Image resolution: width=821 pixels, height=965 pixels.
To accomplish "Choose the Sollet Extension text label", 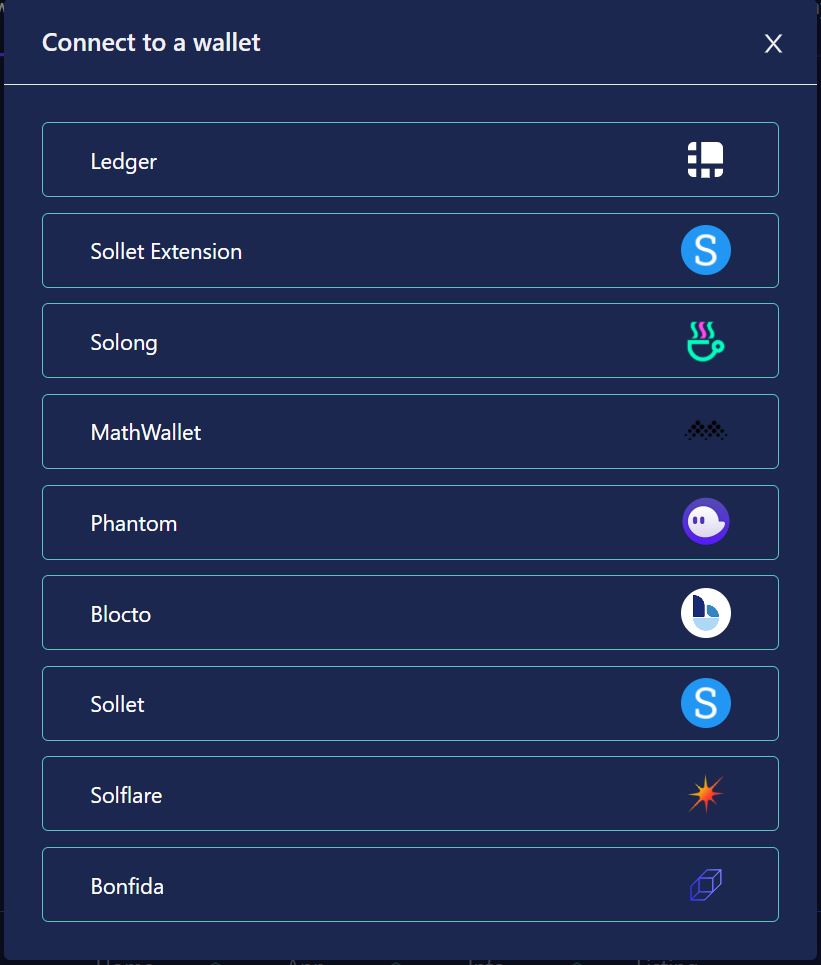I will click(166, 252).
